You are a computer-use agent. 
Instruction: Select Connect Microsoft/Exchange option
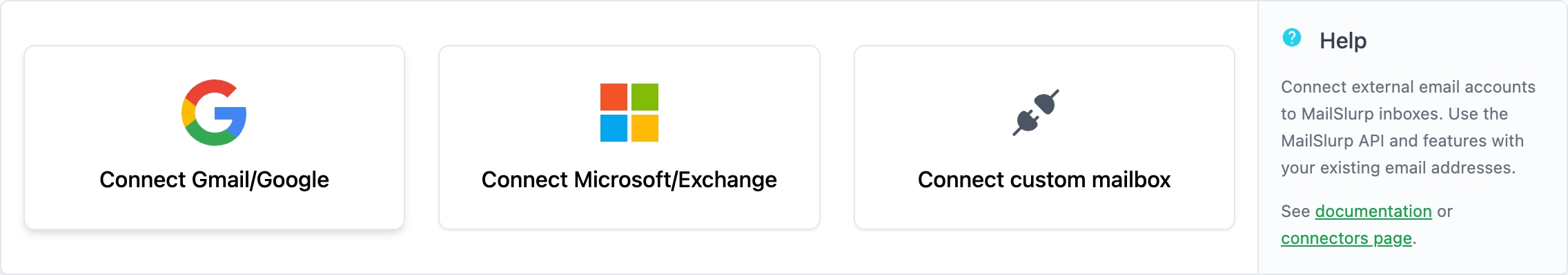629,137
